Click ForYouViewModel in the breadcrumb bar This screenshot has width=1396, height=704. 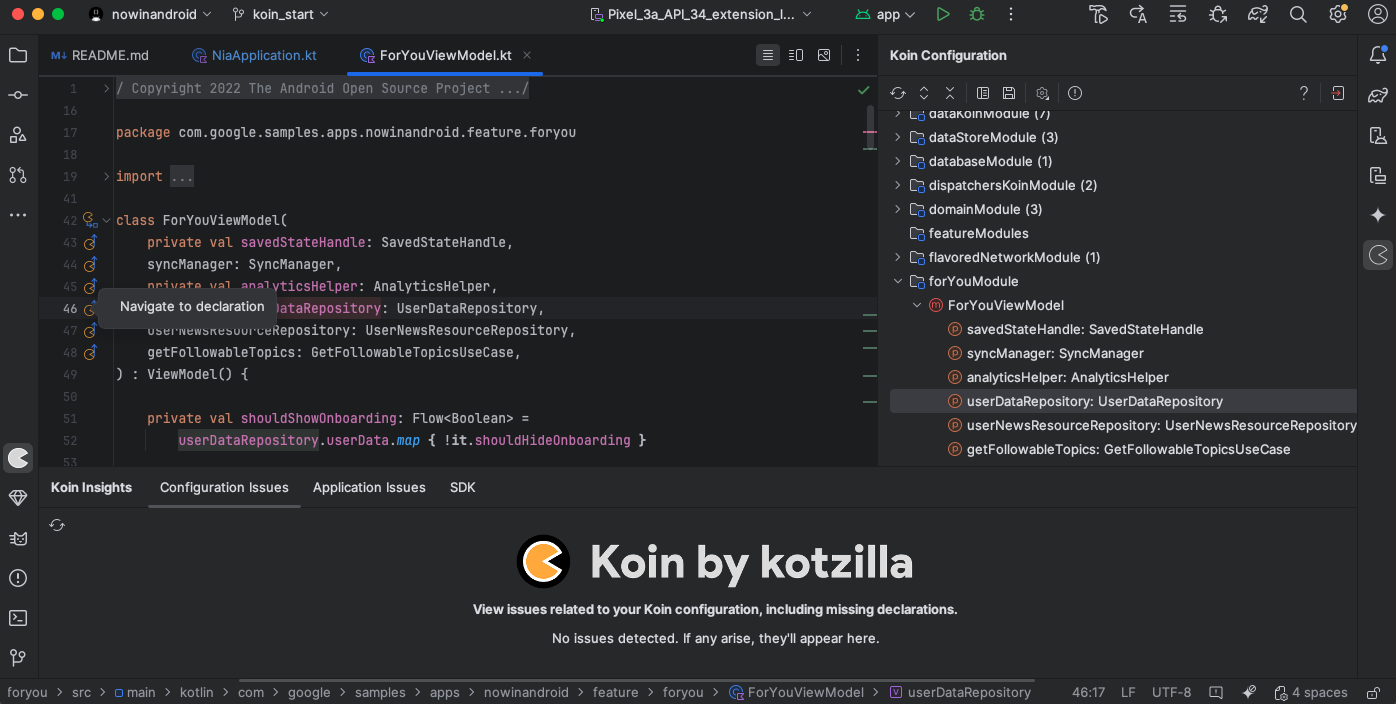805,692
